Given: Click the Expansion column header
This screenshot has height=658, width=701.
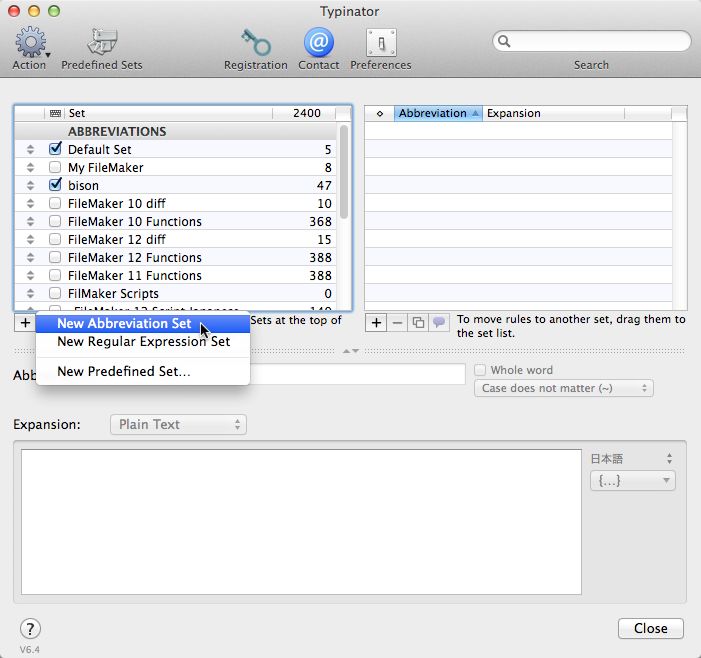Looking at the screenshot, I should [553, 114].
